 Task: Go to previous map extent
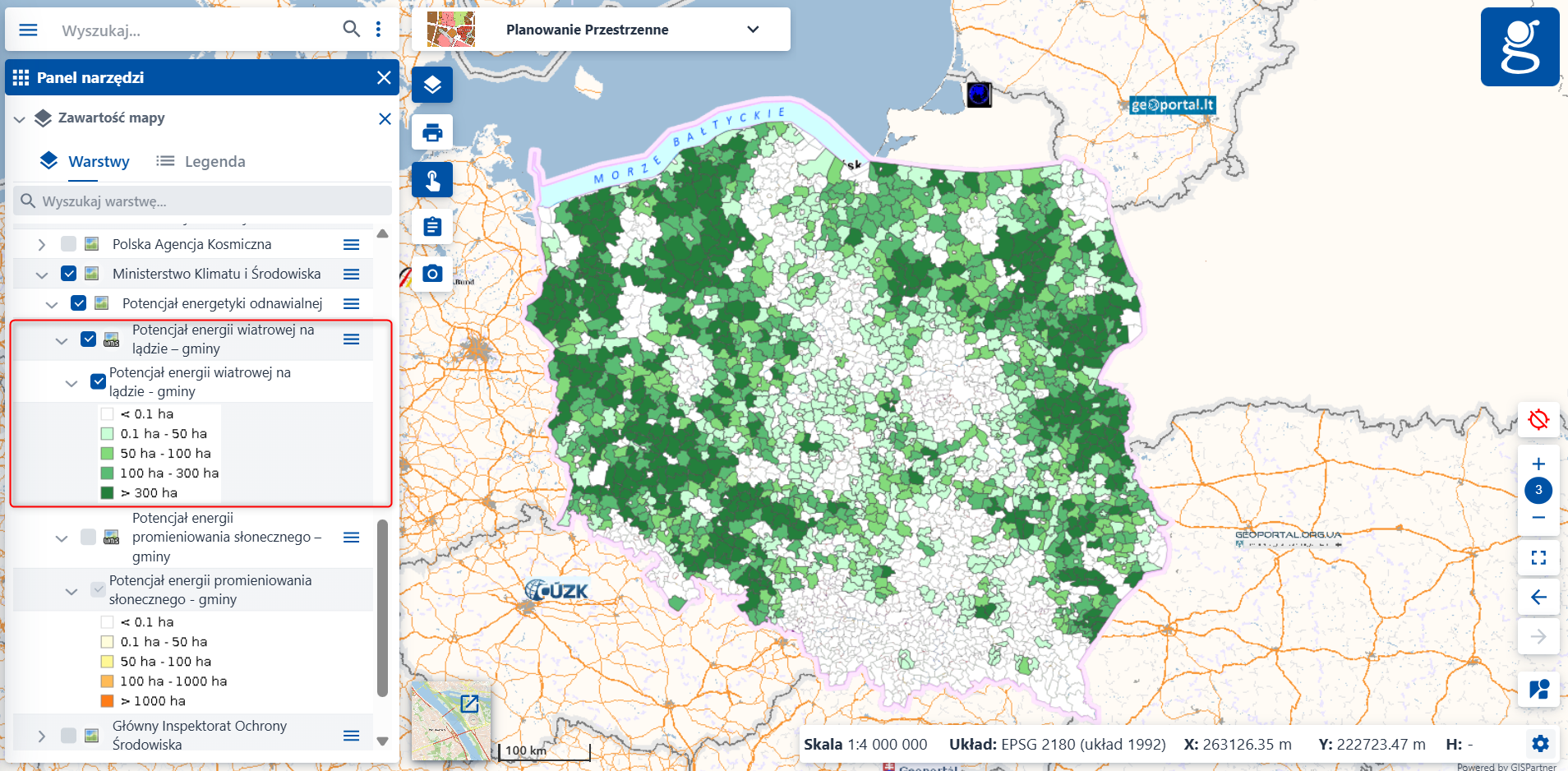tap(1538, 598)
